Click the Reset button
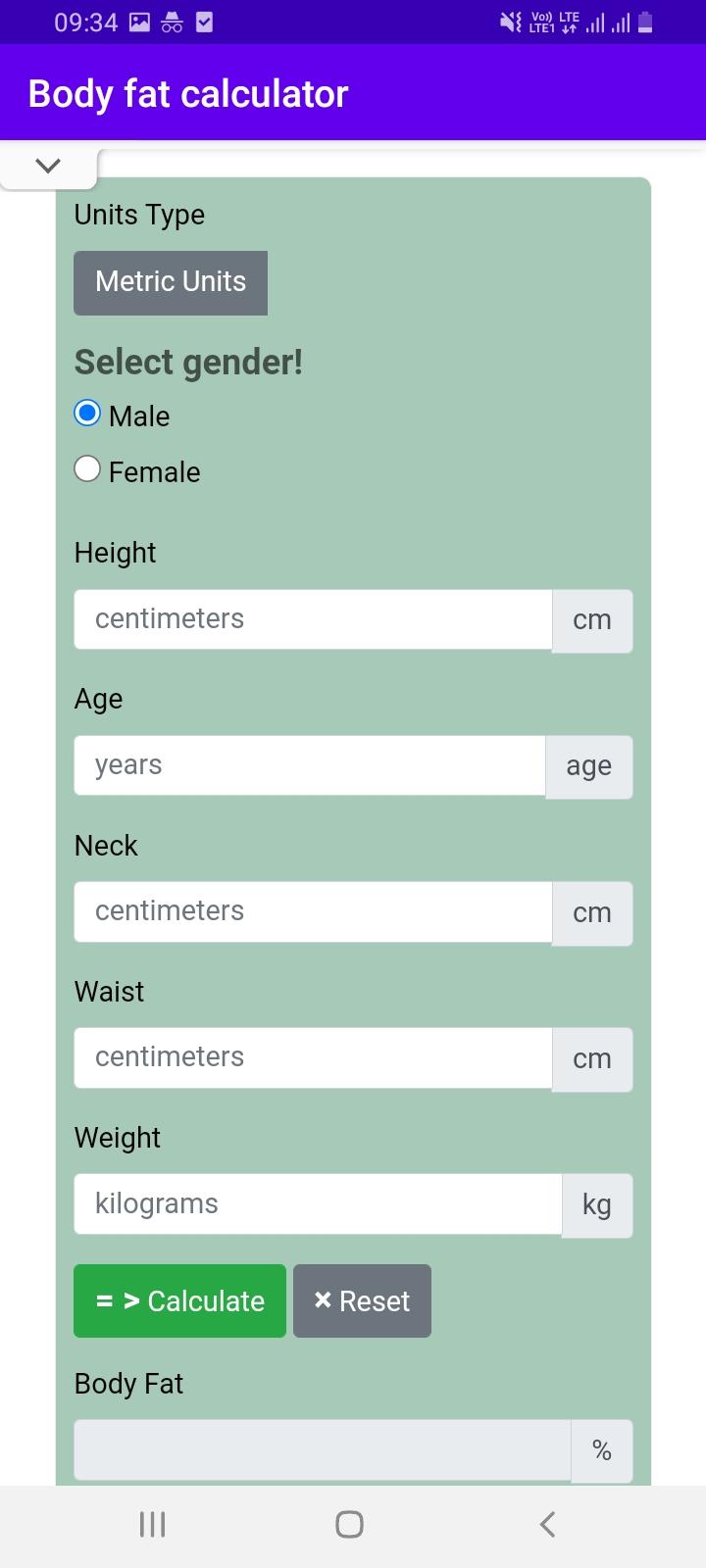The height and width of the screenshot is (1568, 706). click(362, 1301)
